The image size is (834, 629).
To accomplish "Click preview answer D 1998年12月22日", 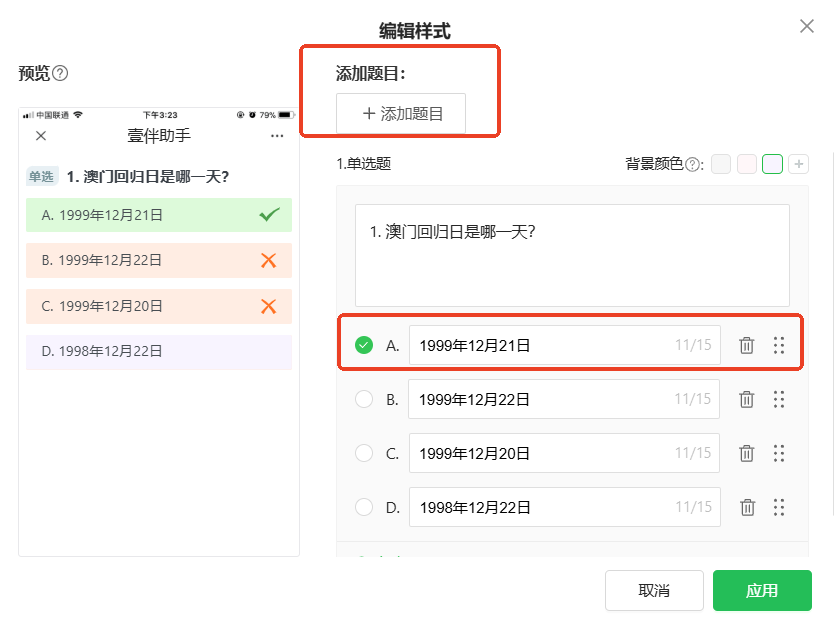I will point(159,351).
